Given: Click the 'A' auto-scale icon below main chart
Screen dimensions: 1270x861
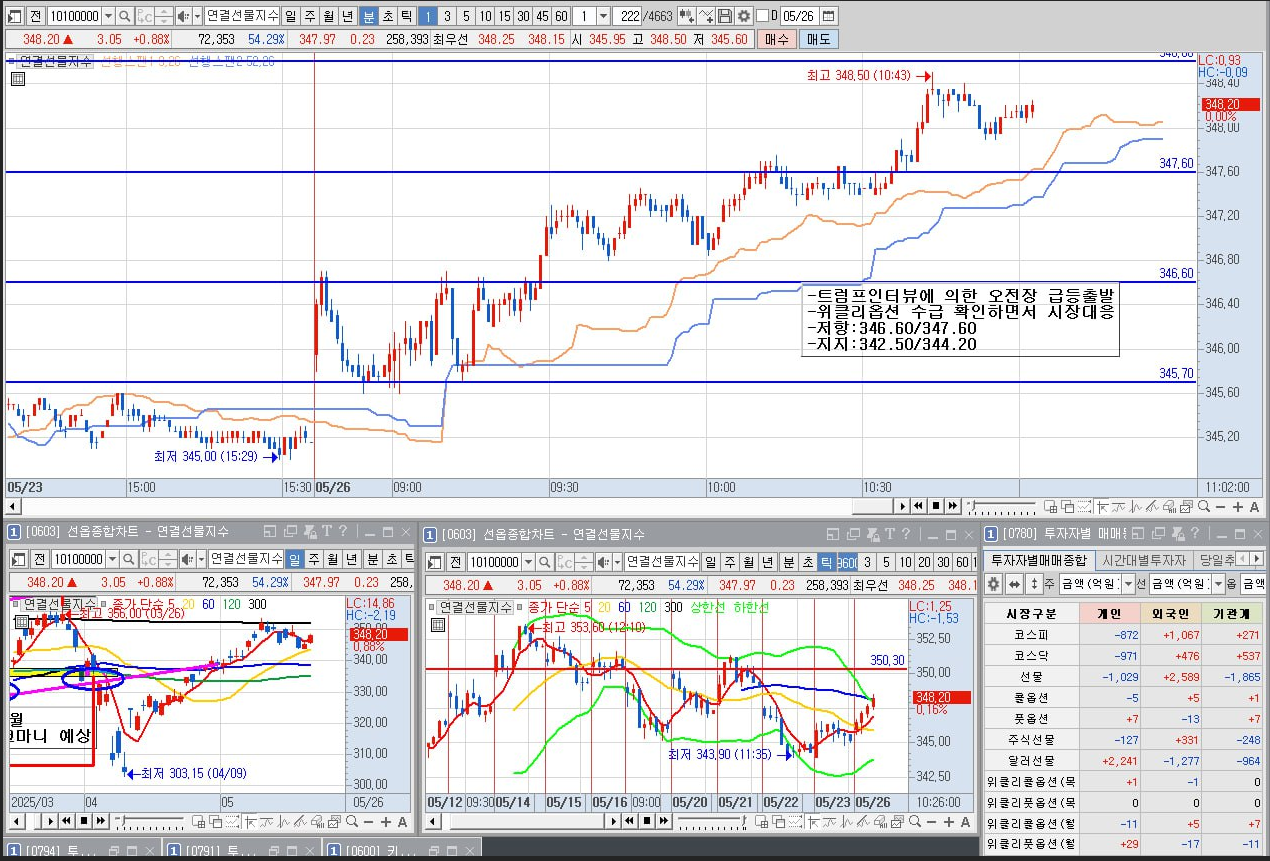Looking at the screenshot, I should click(x=1254, y=507).
